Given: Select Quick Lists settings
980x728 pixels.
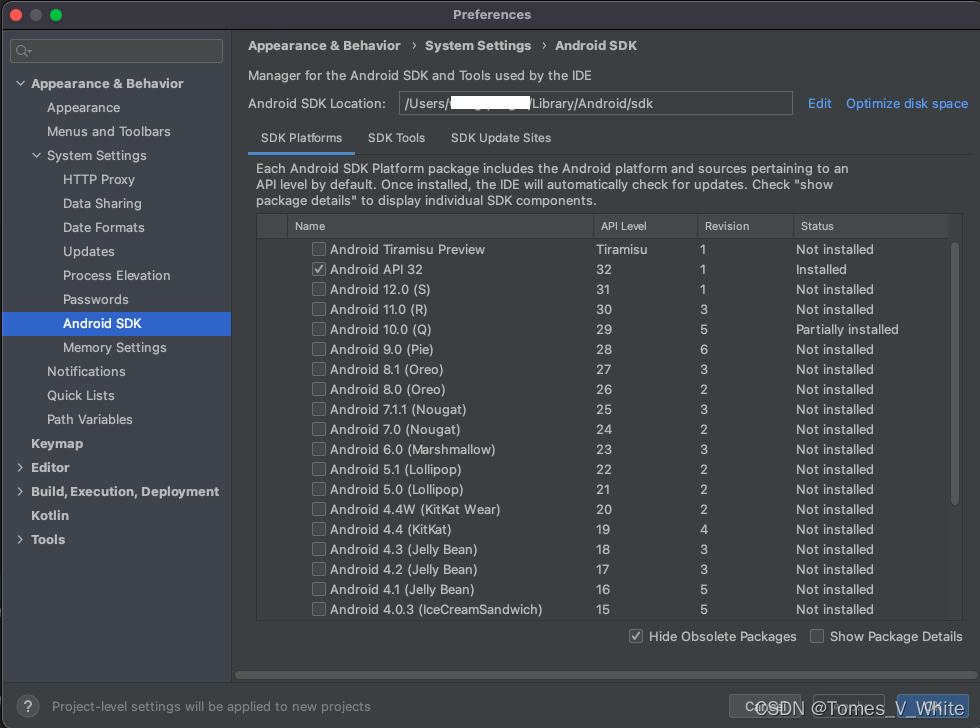Looking at the screenshot, I should click(81, 396).
